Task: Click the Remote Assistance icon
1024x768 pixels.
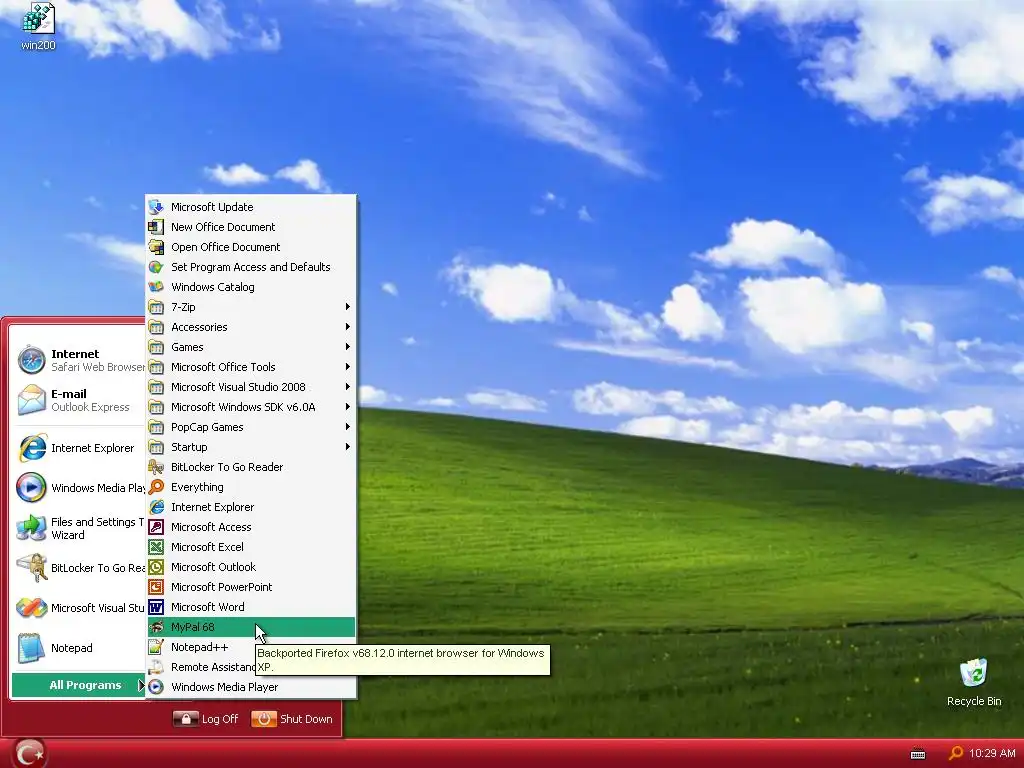Action: tap(156, 667)
